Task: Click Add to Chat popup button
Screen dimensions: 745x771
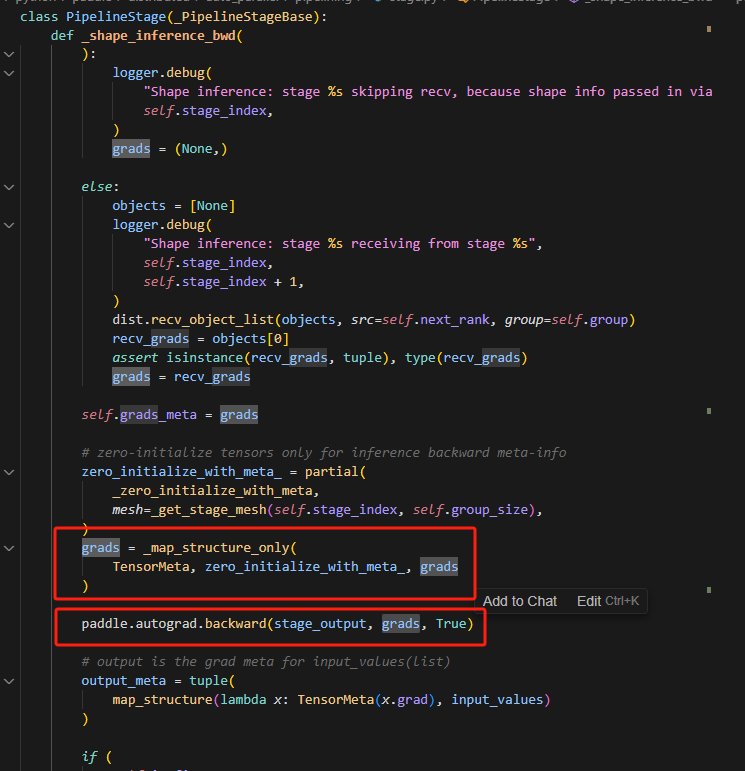Action: click(519, 601)
